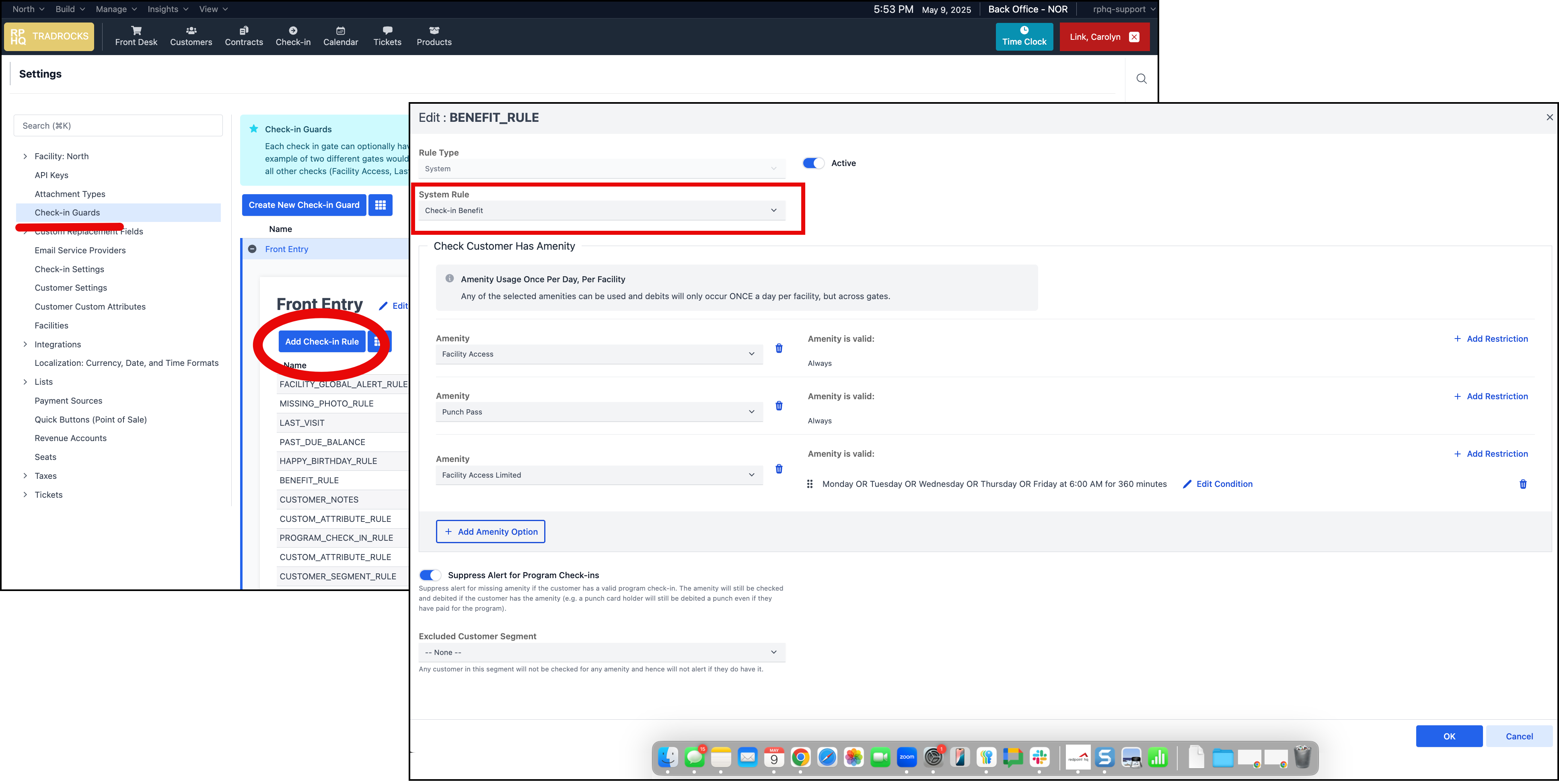Close the Edit BENEFIT_RULE dialog
This screenshot has height=784, width=1559.
1550,117
